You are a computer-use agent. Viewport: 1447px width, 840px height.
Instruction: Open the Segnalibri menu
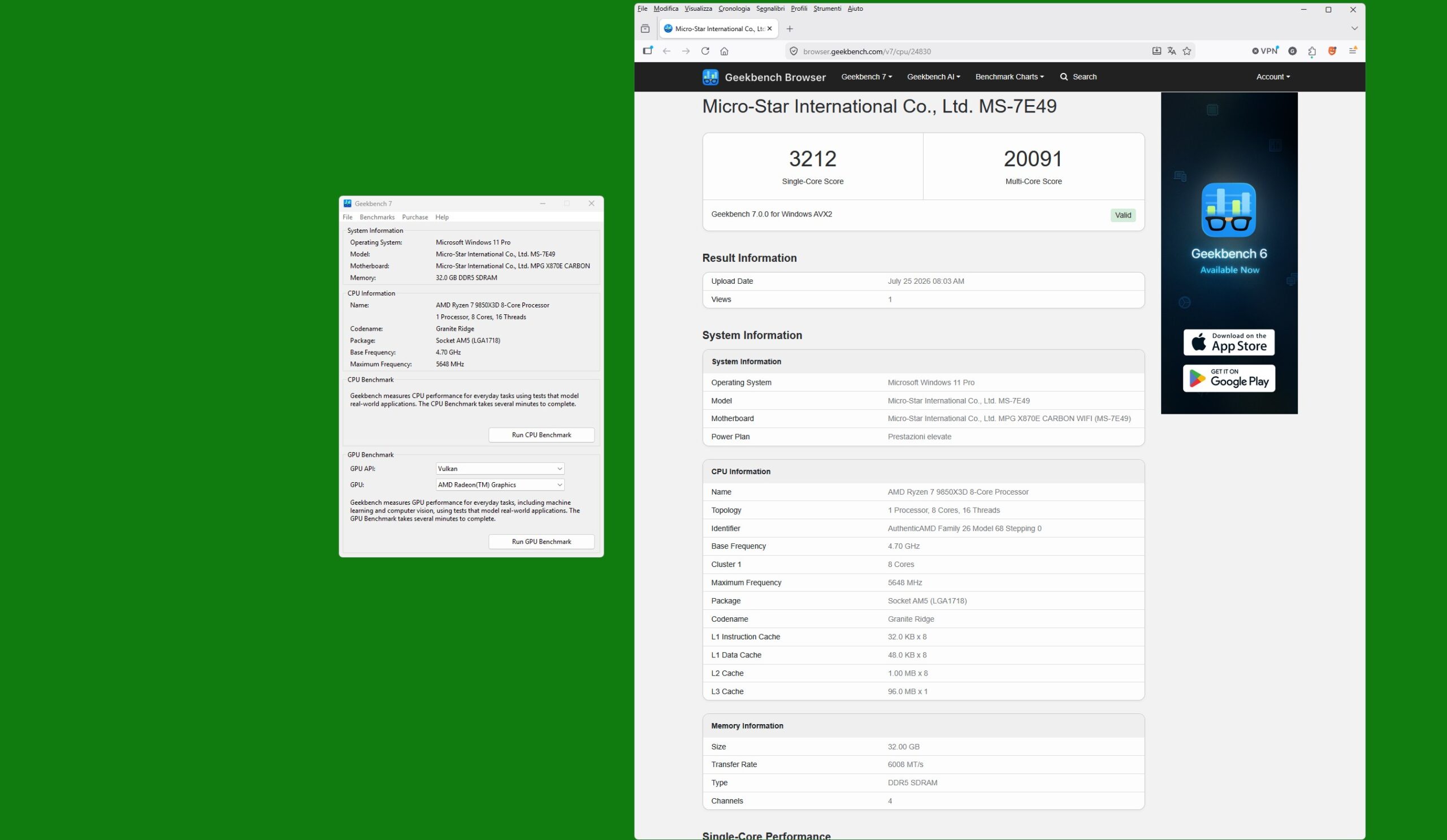tap(770, 8)
